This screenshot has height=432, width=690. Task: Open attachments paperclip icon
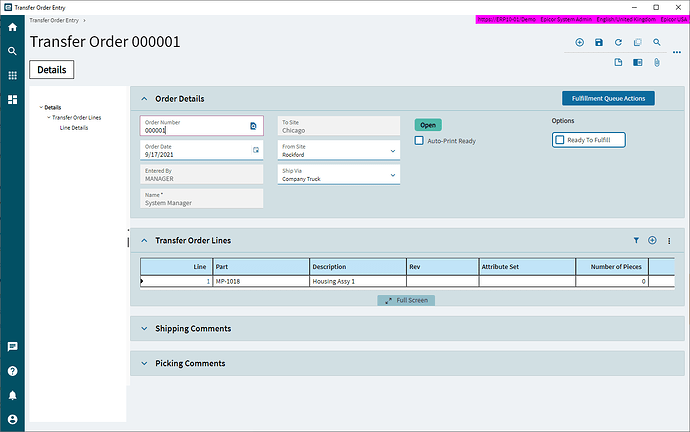pos(657,62)
